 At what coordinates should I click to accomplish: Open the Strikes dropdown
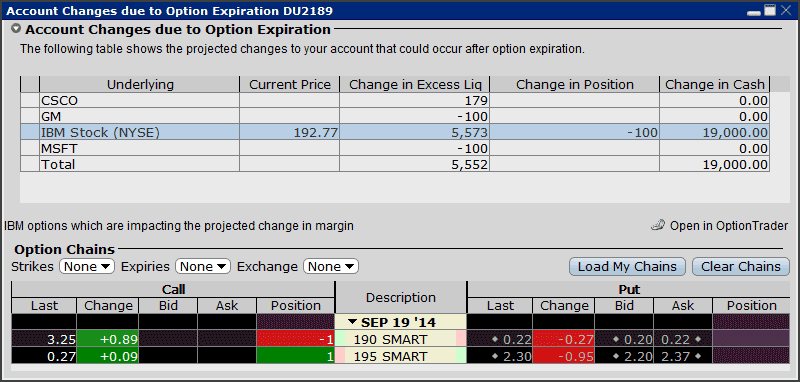(87, 266)
